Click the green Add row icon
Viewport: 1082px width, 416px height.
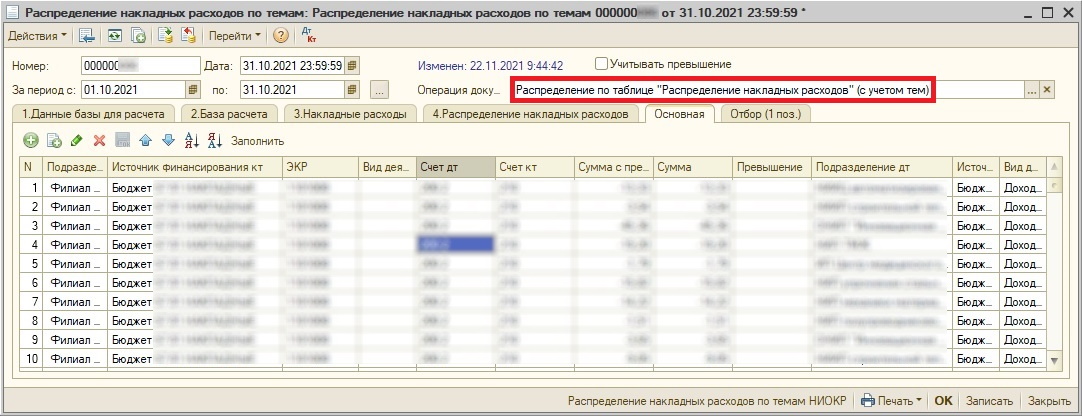(31, 141)
